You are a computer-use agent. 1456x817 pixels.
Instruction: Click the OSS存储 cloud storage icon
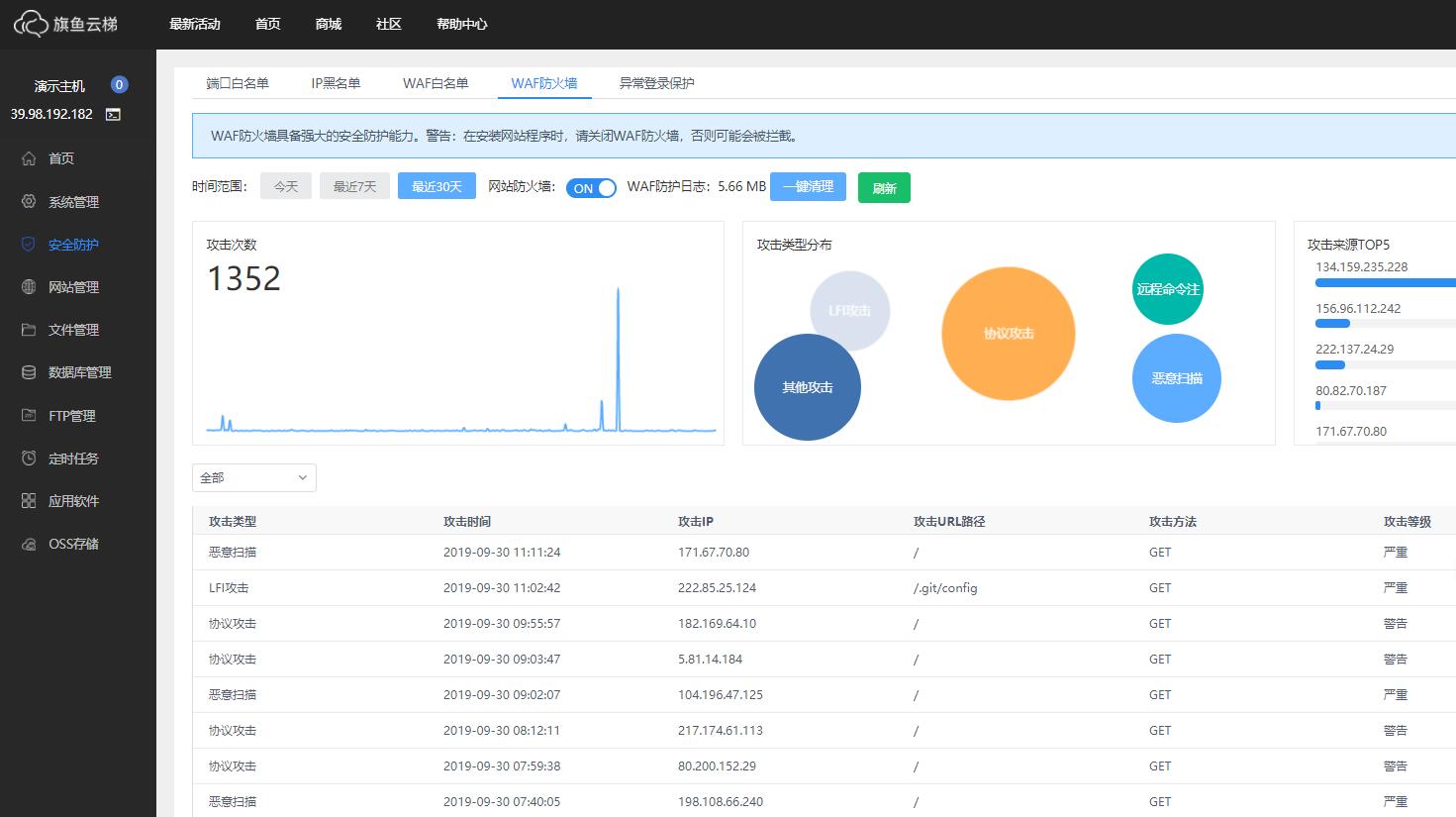pyautogui.click(x=29, y=544)
